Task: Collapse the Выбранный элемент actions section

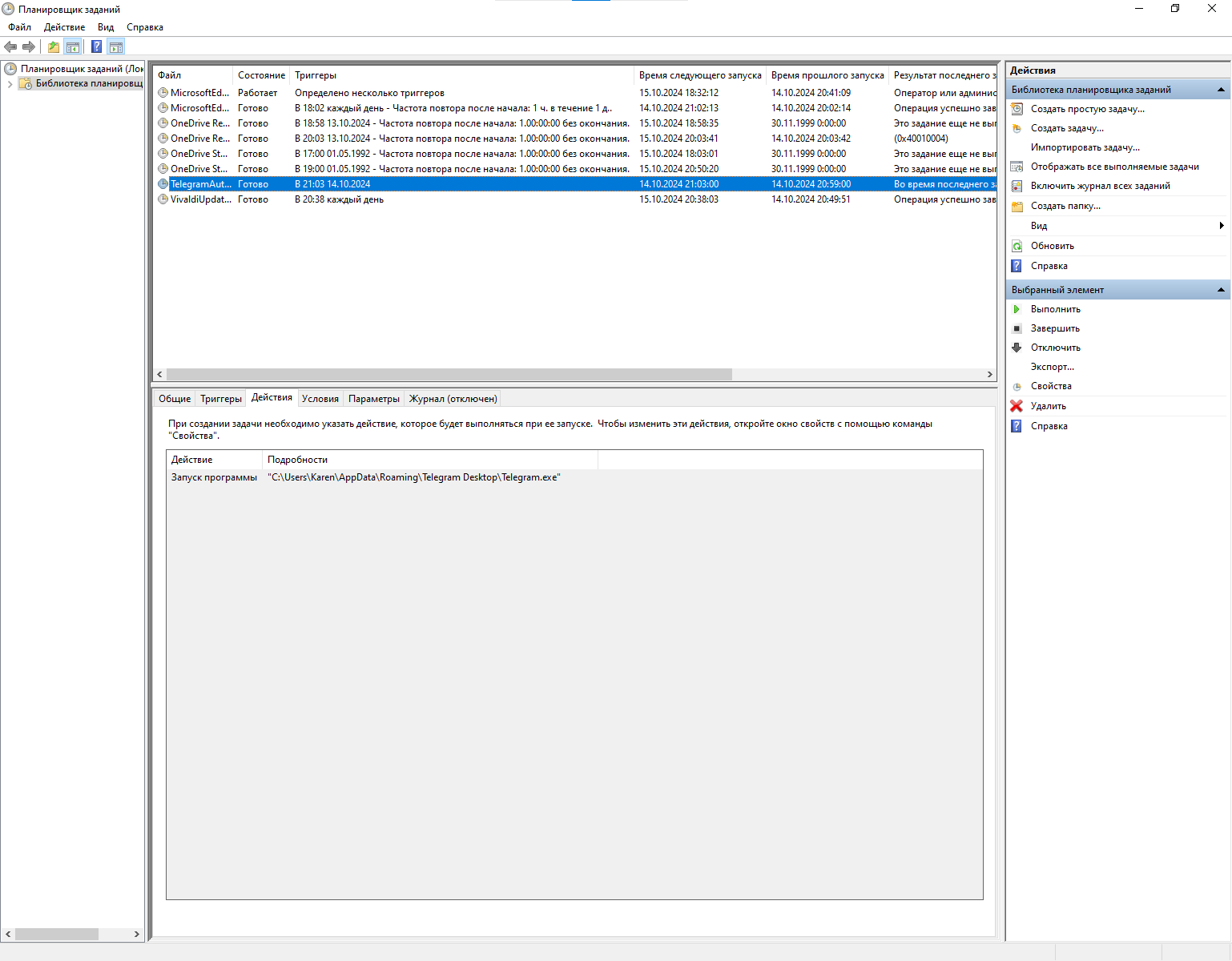Action: pos(1221,290)
